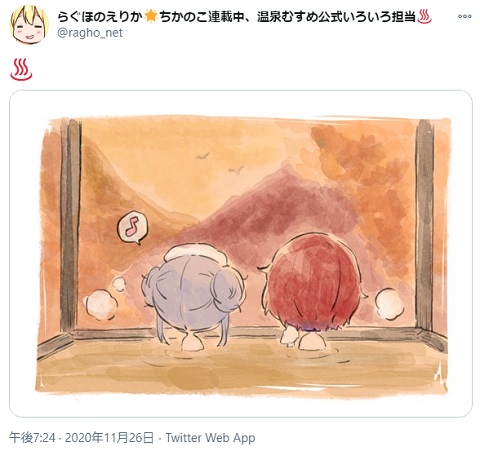Click the hot spring emoji after 担当
Viewport: 480px width, 450px height.
424,17
